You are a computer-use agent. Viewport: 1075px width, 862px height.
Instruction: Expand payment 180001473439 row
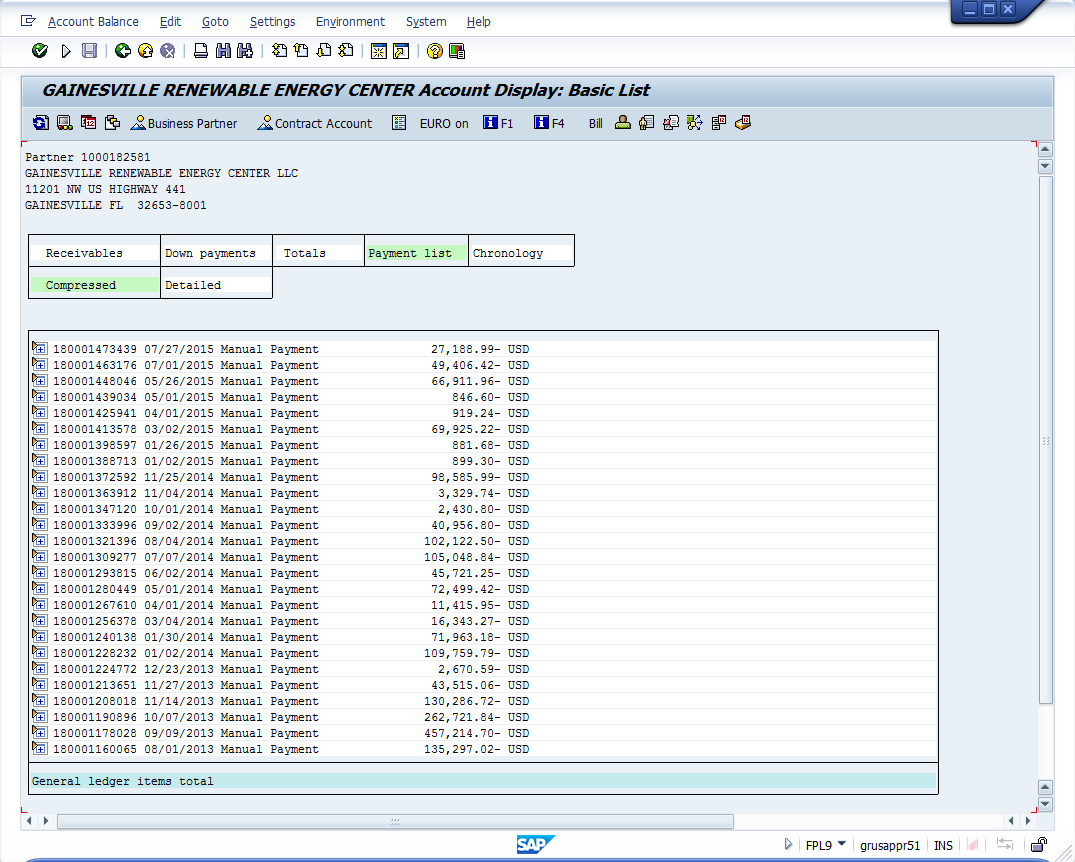click(40, 349)
